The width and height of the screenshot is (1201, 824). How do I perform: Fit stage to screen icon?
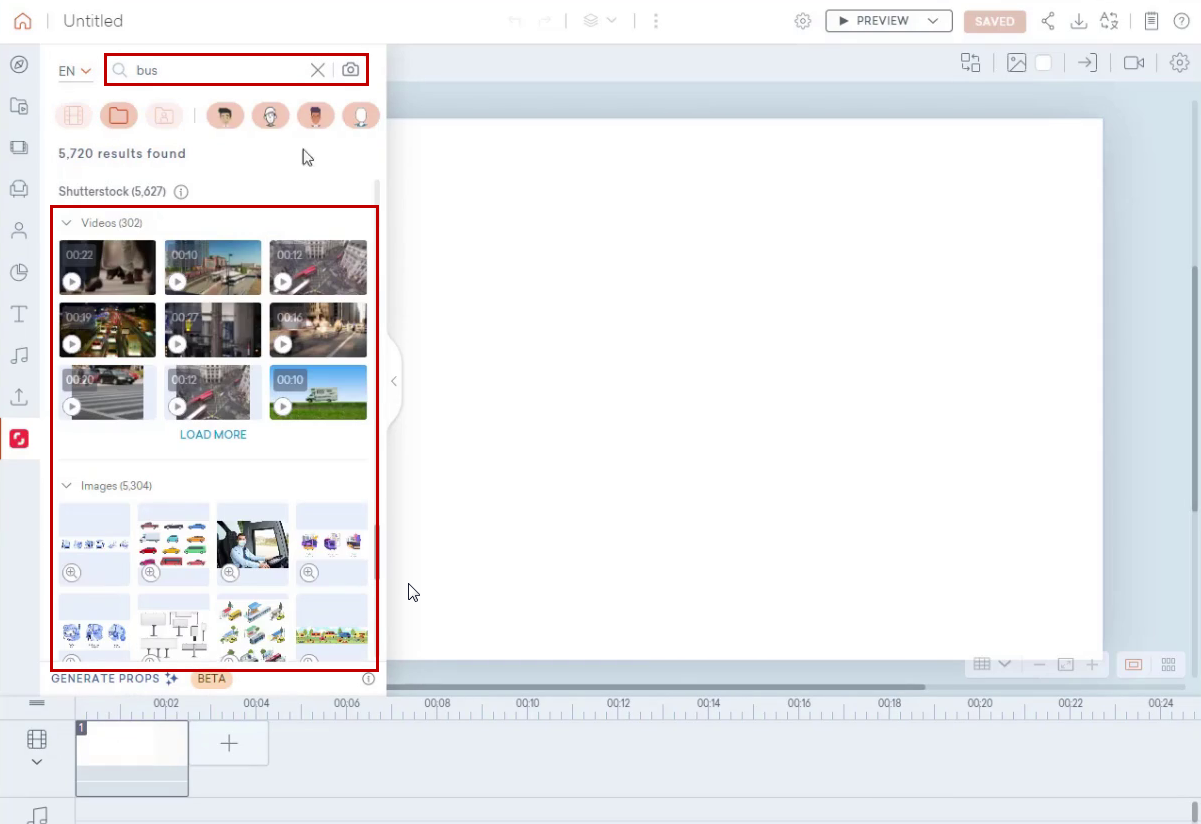(x=1066, y=664)
